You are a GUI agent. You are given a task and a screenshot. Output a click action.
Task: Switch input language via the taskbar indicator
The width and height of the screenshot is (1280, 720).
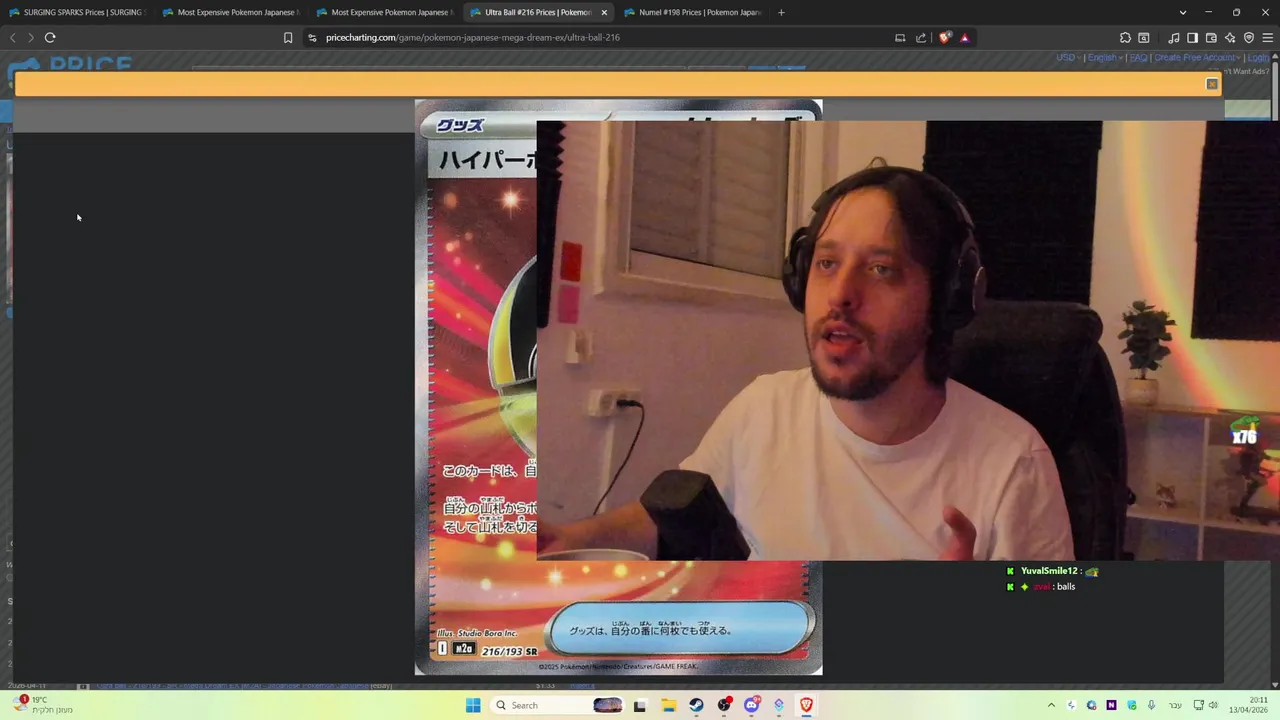(x=1175, y=705)
